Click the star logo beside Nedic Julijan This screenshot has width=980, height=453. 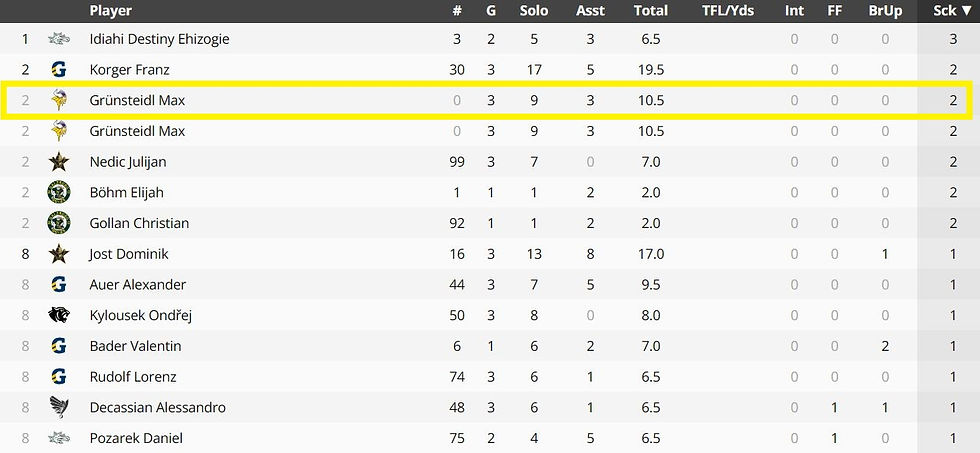coord(59,162)
